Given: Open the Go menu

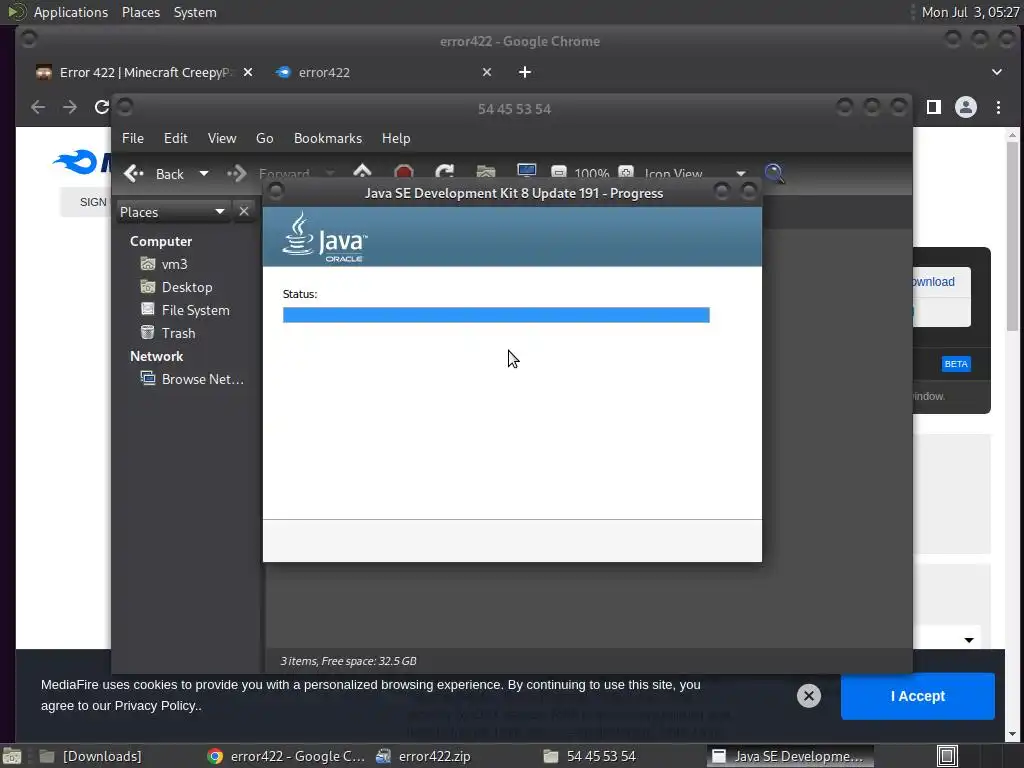Looking at the screenshot, I should pos(264,138).
